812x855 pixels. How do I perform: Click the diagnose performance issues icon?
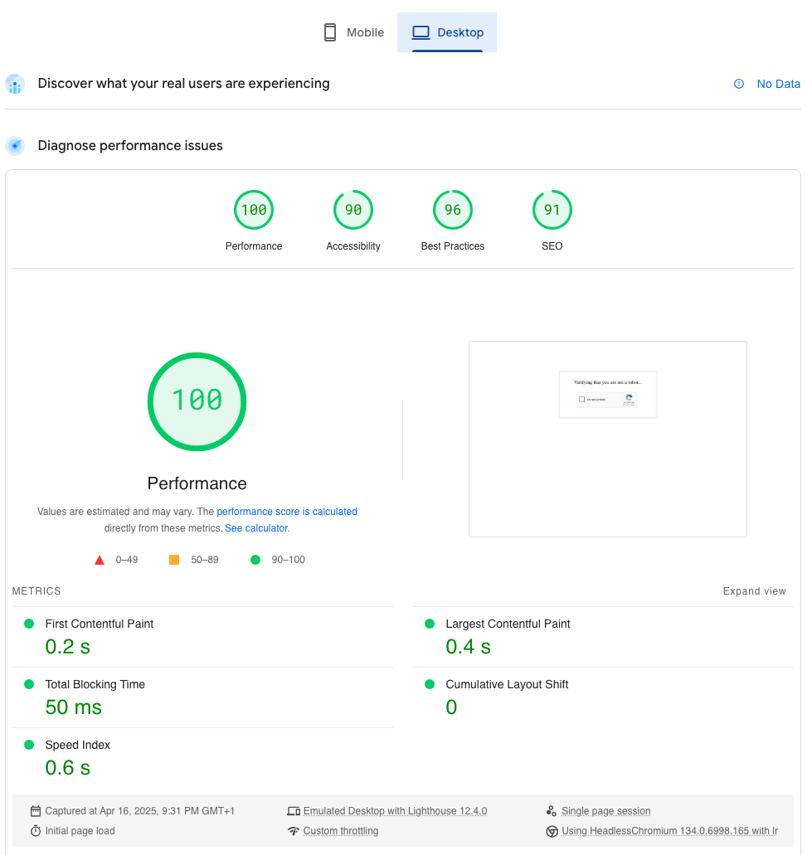pos(15,146)
